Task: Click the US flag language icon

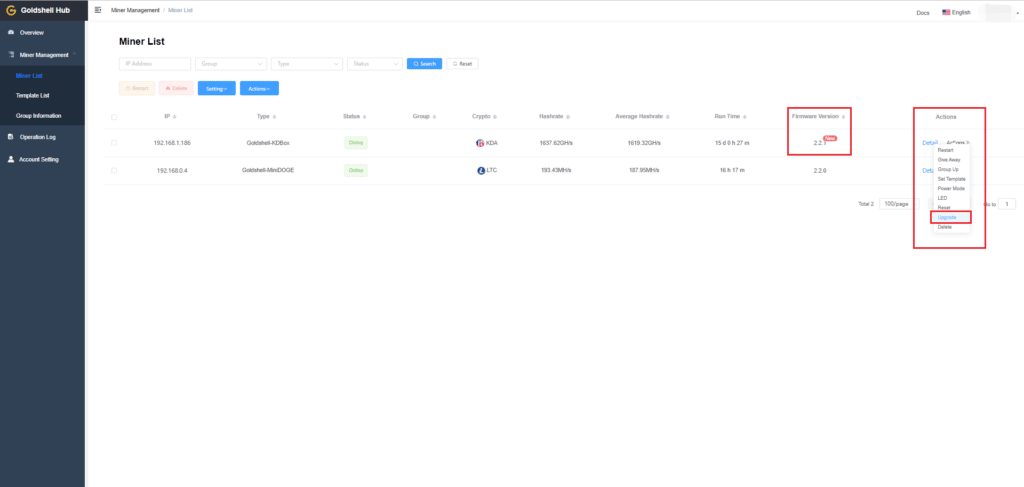Action: pyautogui.click(x=946, y=12)
